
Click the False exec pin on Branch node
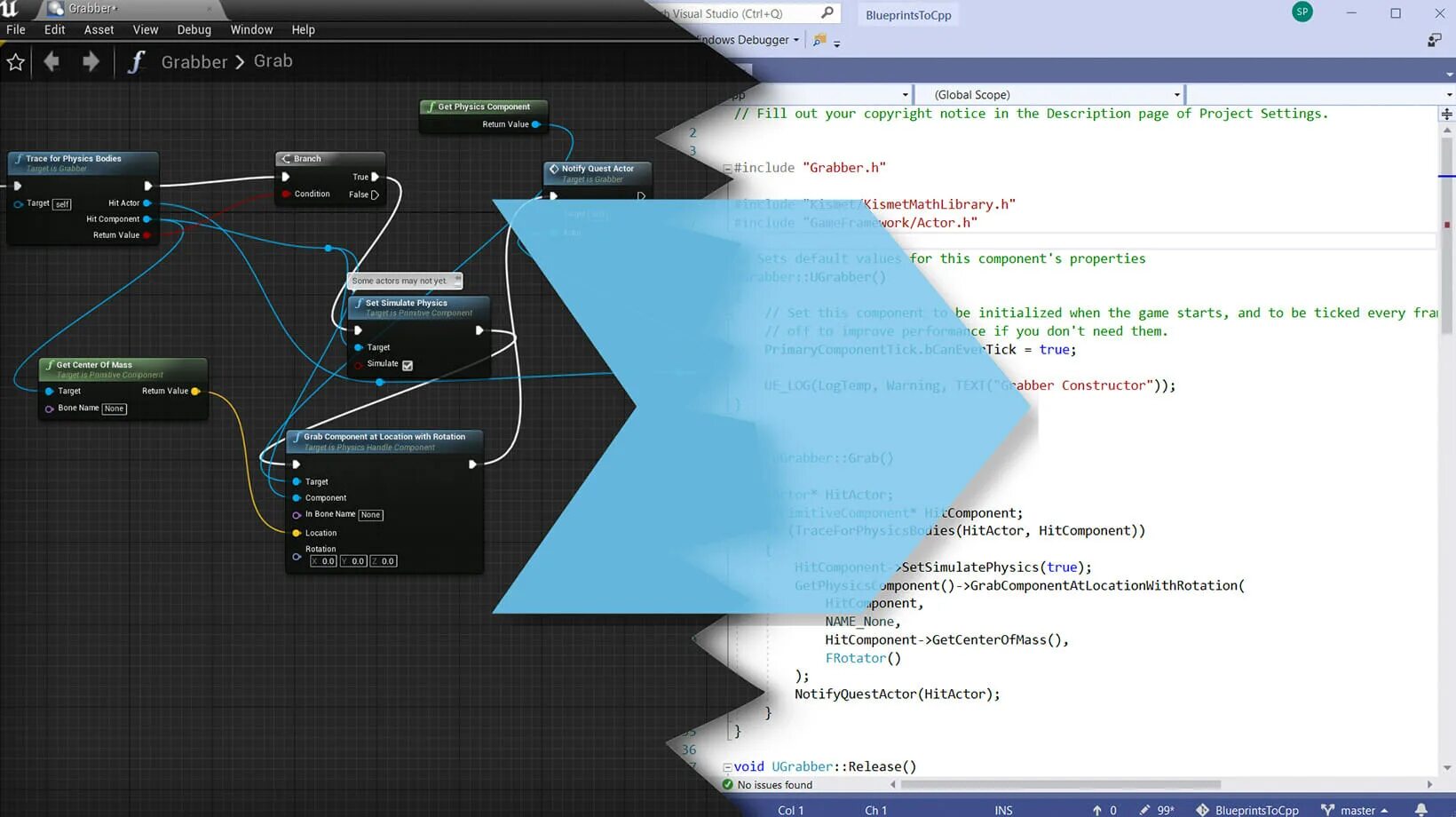(375, 194)
